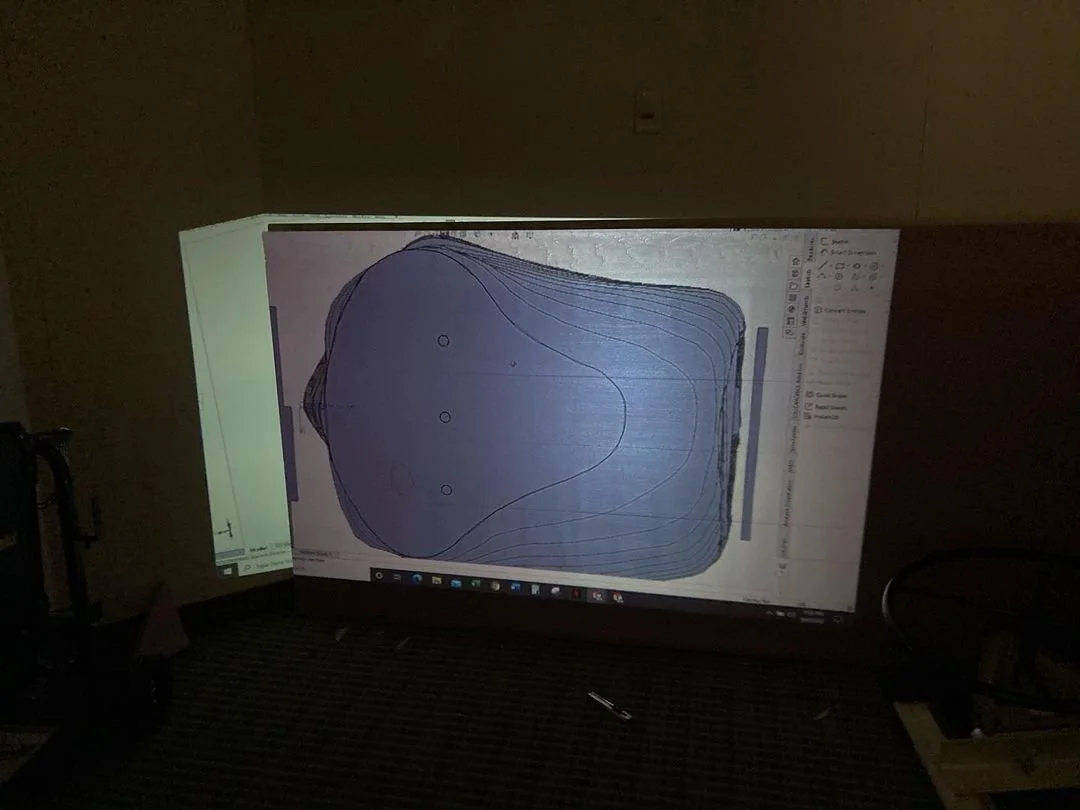Switch to the Evaluate command tab
Screen dimensions: 1080x810
802,344
